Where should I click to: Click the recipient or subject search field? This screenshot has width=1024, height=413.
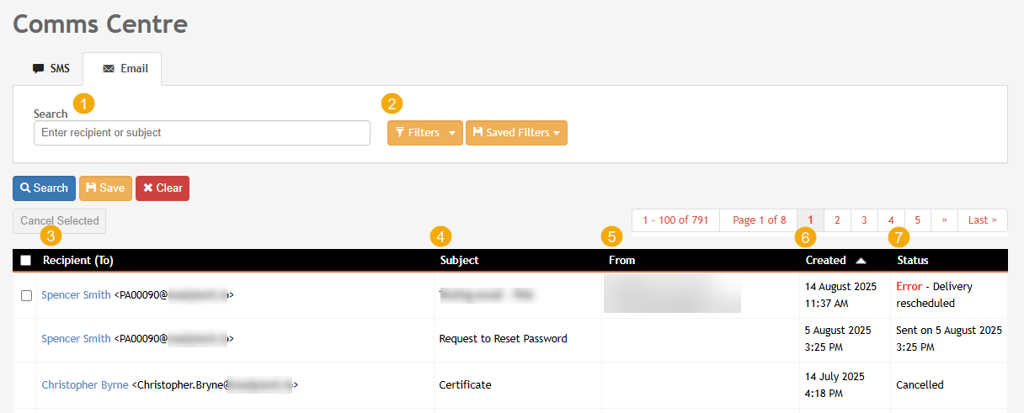point(202,133)
